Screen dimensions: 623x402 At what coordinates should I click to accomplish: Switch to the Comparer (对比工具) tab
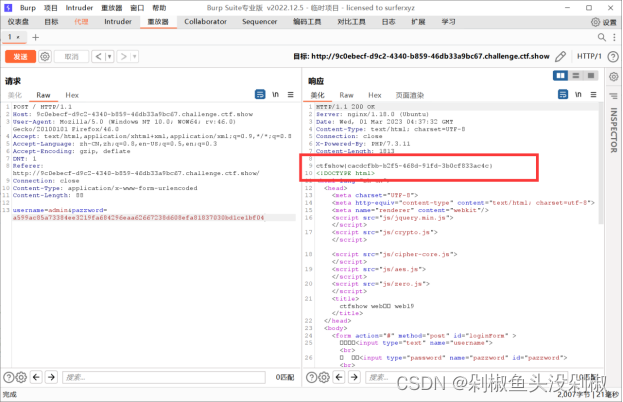point(352,22)
